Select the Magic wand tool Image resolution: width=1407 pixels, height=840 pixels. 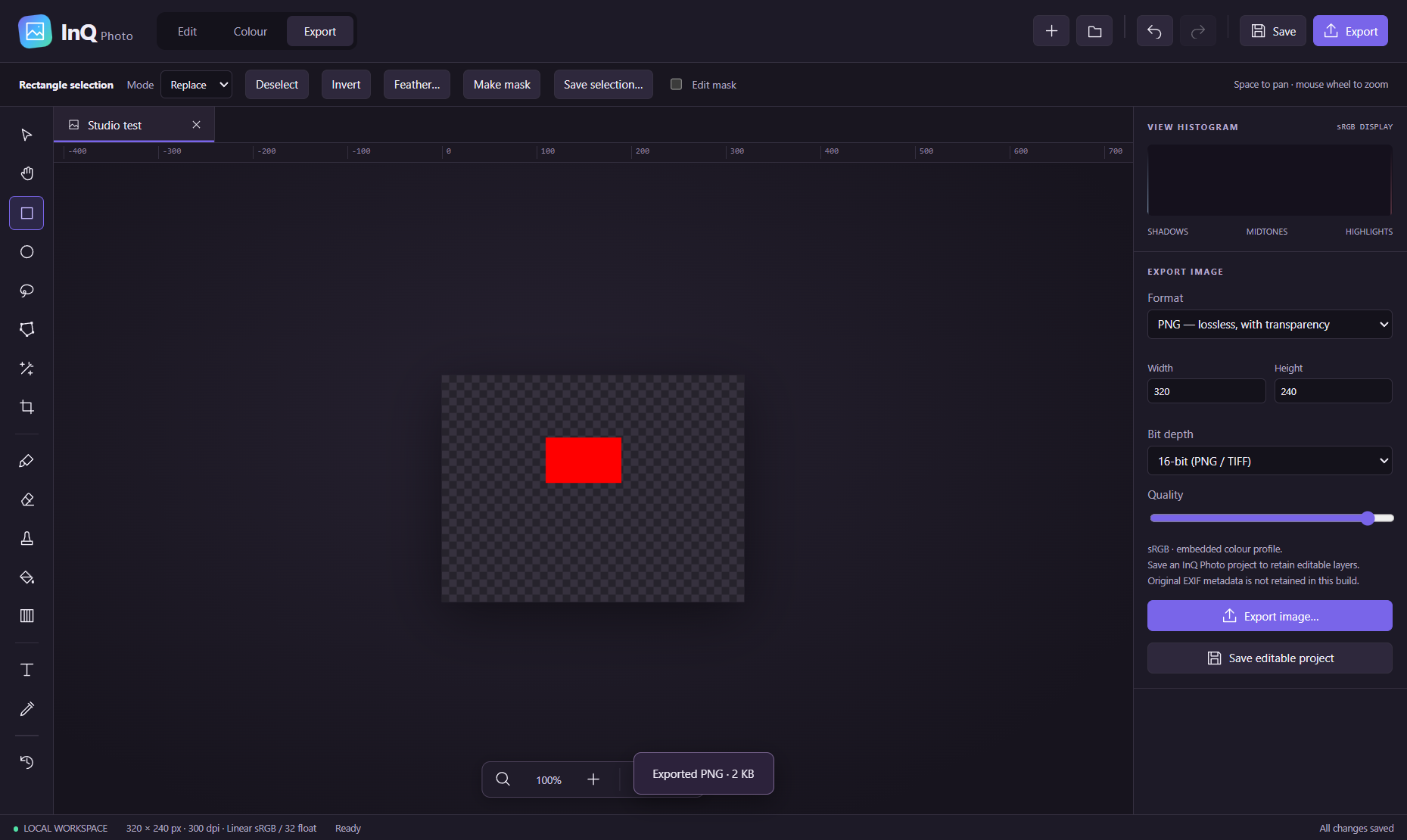(26, 369)
